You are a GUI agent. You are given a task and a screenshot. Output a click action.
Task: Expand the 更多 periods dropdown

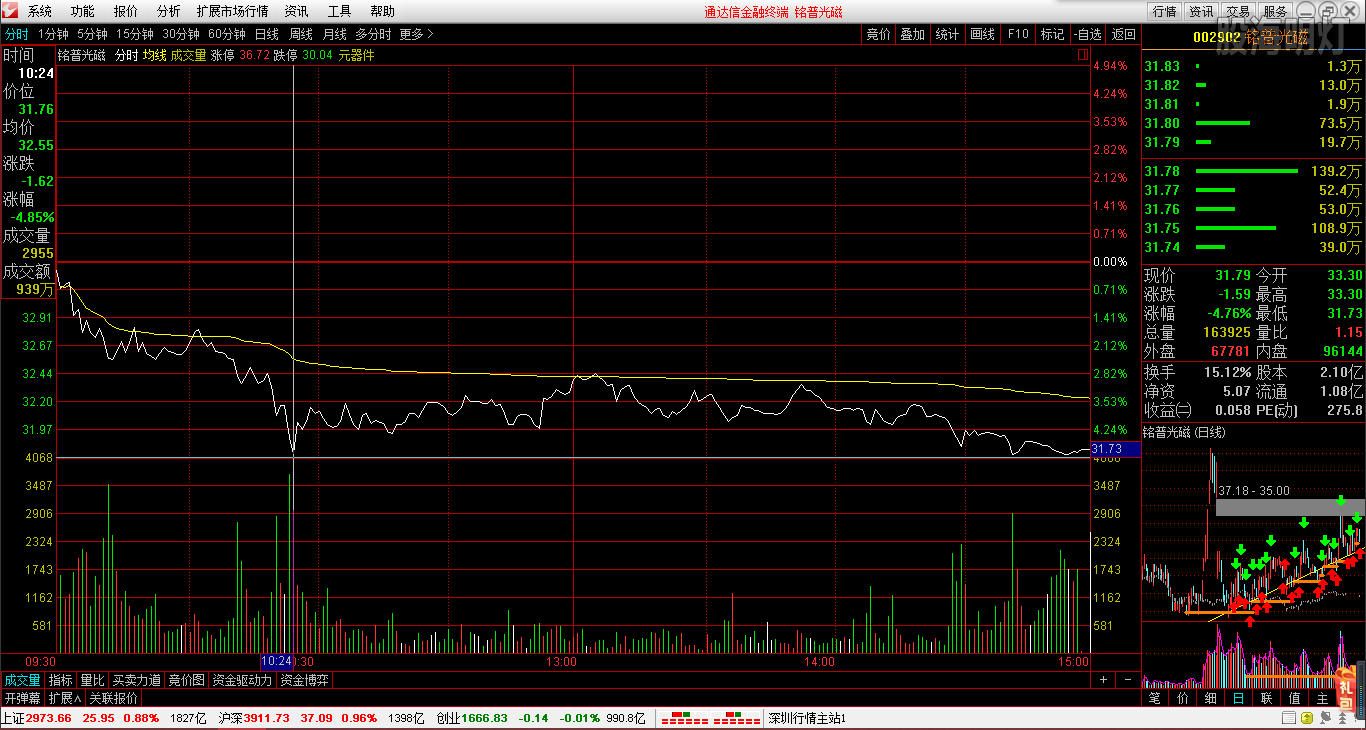(x=416, y=34)
